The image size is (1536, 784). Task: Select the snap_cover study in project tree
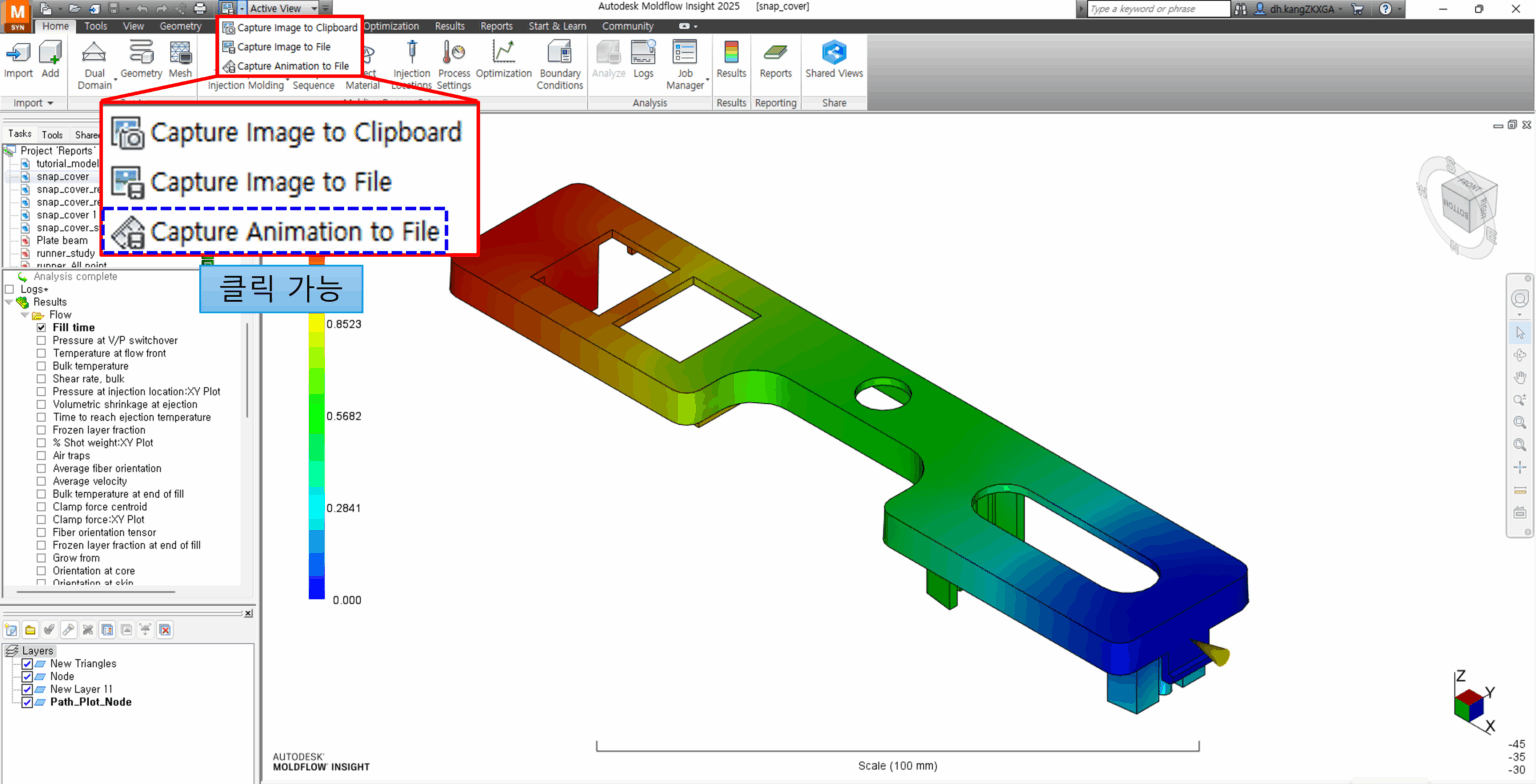tap(63, 176)
